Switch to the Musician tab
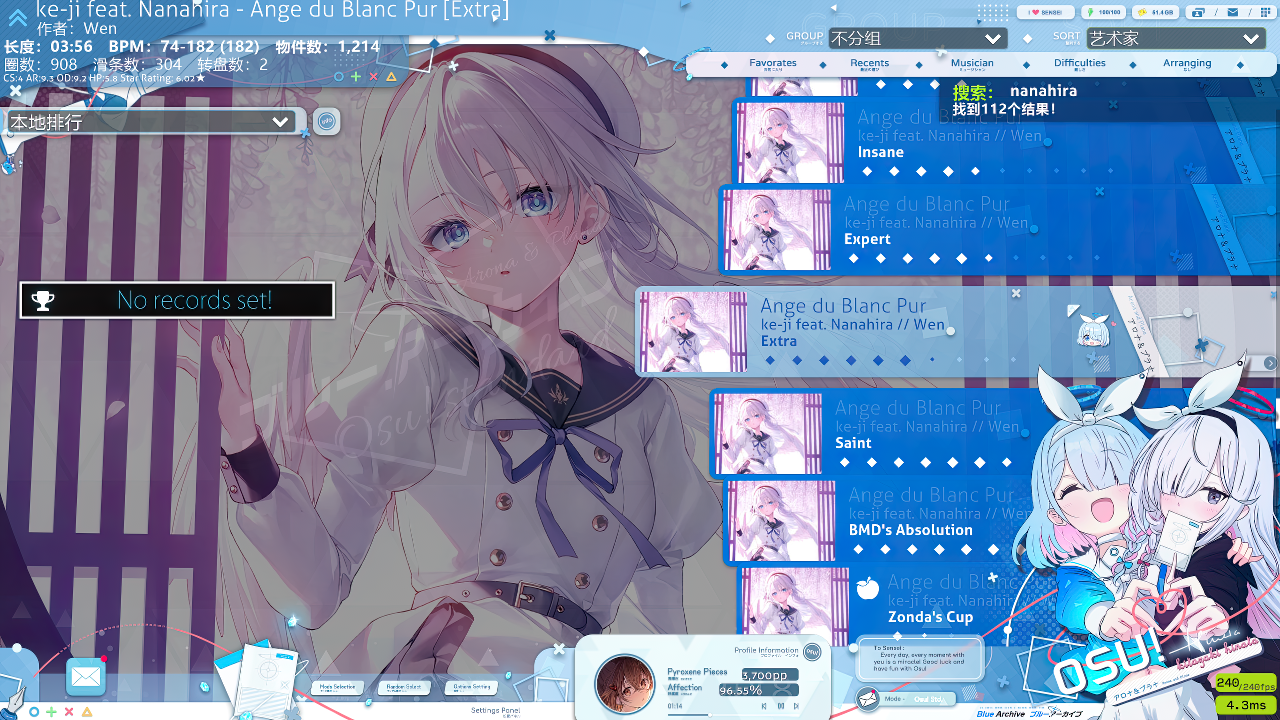The height and width of the screenshot is (720, 1280). tap(972, 64)
